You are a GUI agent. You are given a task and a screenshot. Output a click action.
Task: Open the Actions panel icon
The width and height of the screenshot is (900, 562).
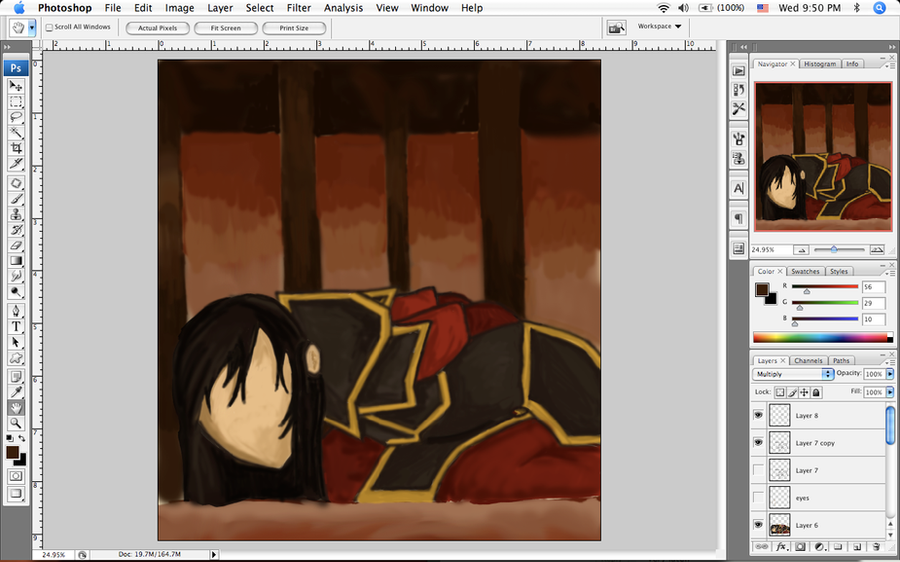tap(739, 71)
